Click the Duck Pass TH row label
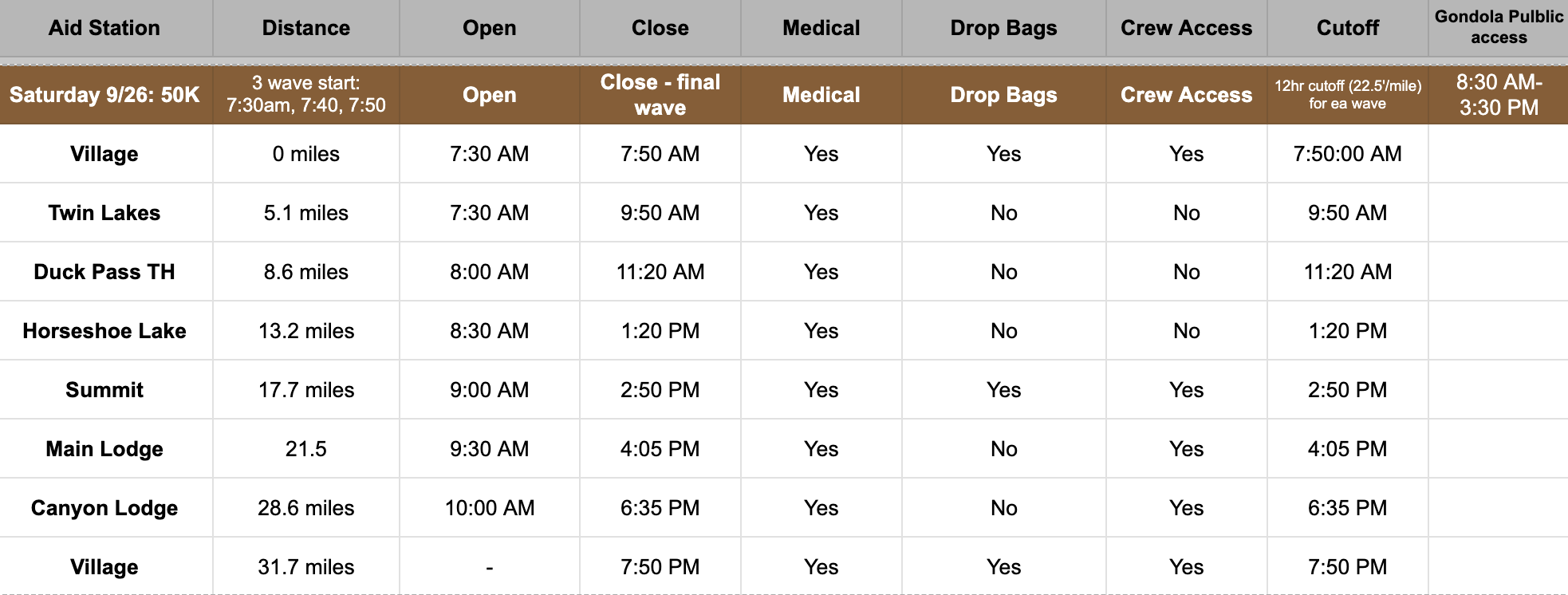The height and width of the screenshot is (595, 1568). pyautogui.click(x=104, y=272)
